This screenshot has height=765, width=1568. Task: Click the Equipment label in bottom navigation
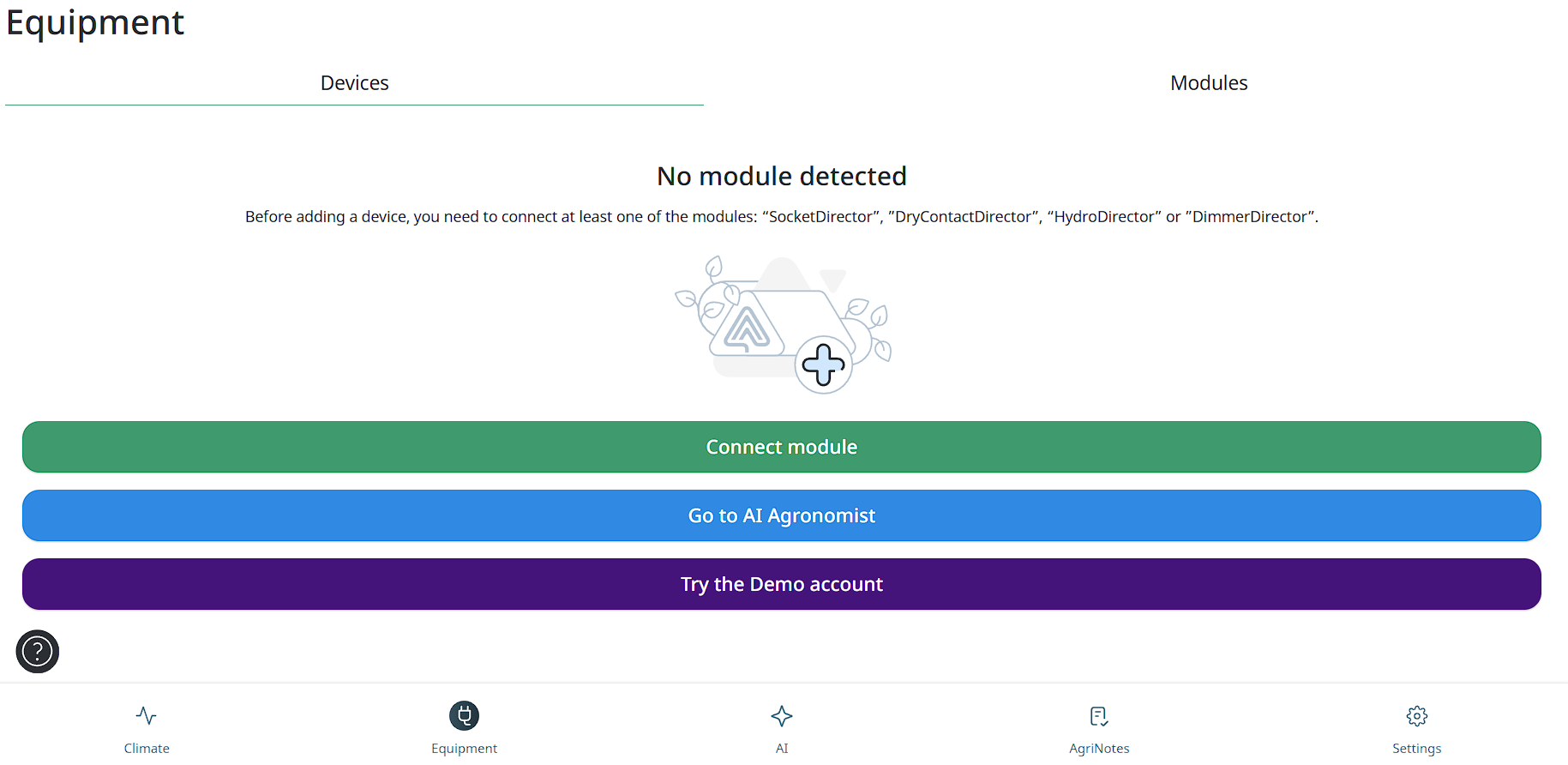[464, 749]
